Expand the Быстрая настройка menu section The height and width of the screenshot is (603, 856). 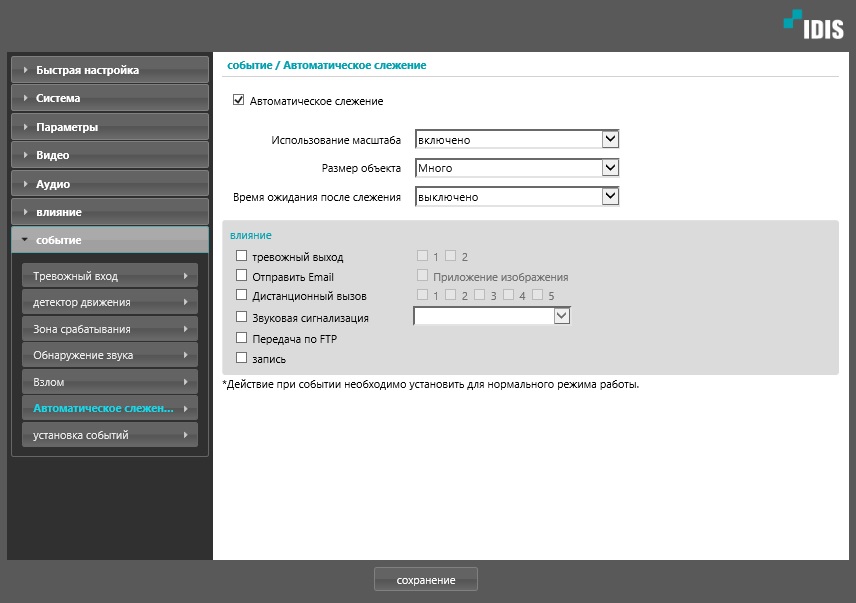[x=110, y=70]
